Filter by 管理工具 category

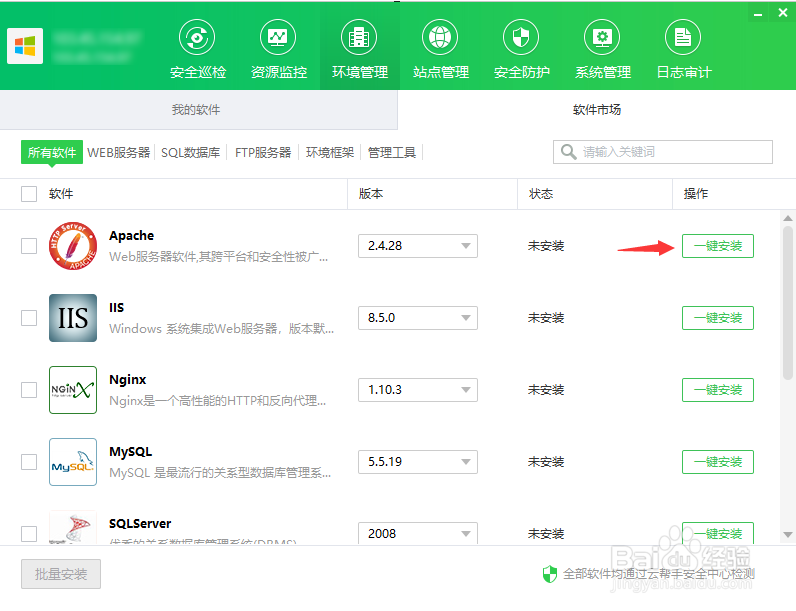pyautogui.click(x=392, y=152)
